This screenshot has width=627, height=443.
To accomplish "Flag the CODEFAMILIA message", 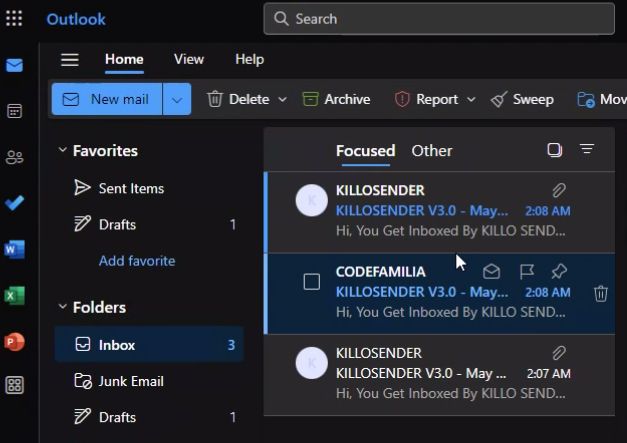I will [x=527, y=272].
